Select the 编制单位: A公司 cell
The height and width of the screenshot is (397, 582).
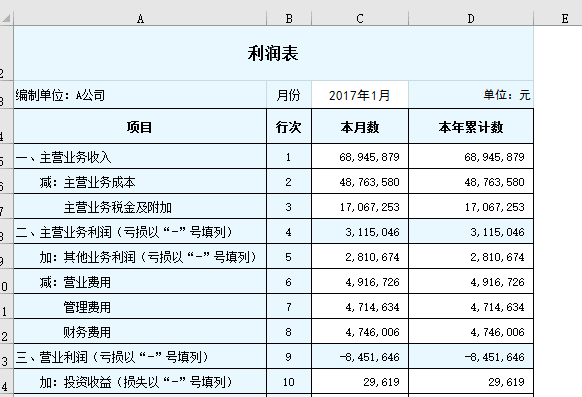pos(140,95)
